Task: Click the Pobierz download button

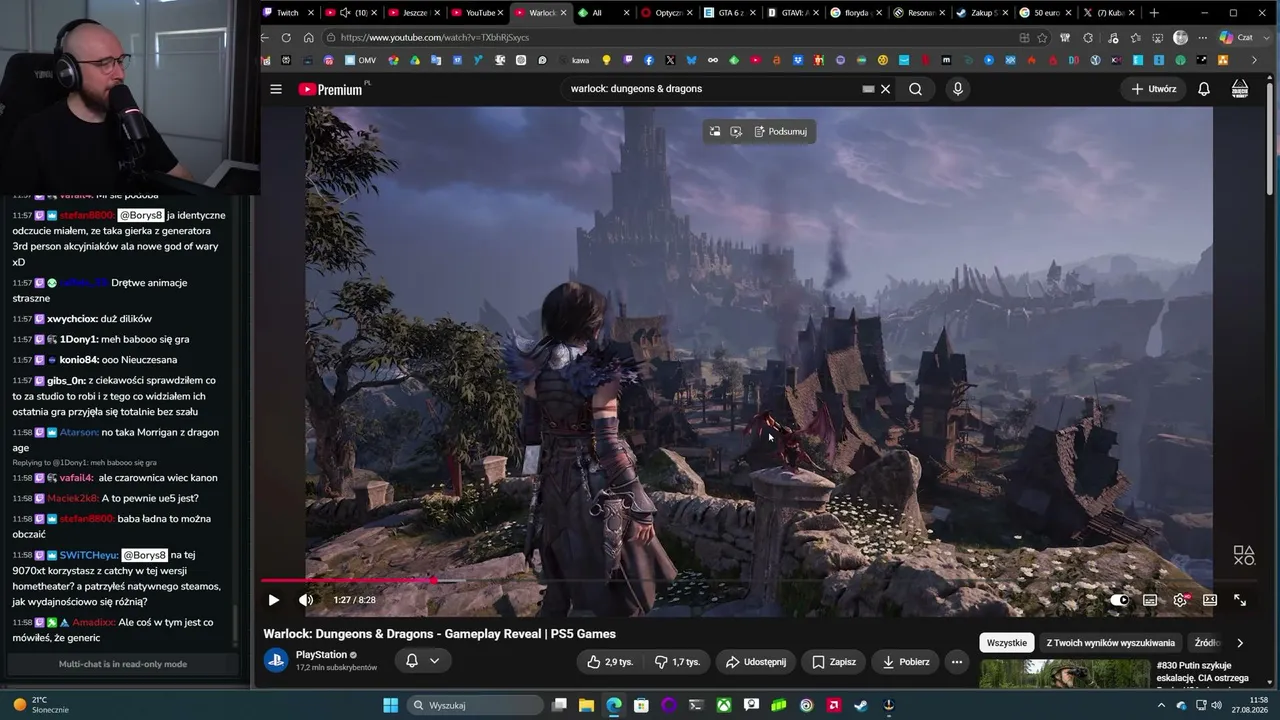Action: (906, 662)
